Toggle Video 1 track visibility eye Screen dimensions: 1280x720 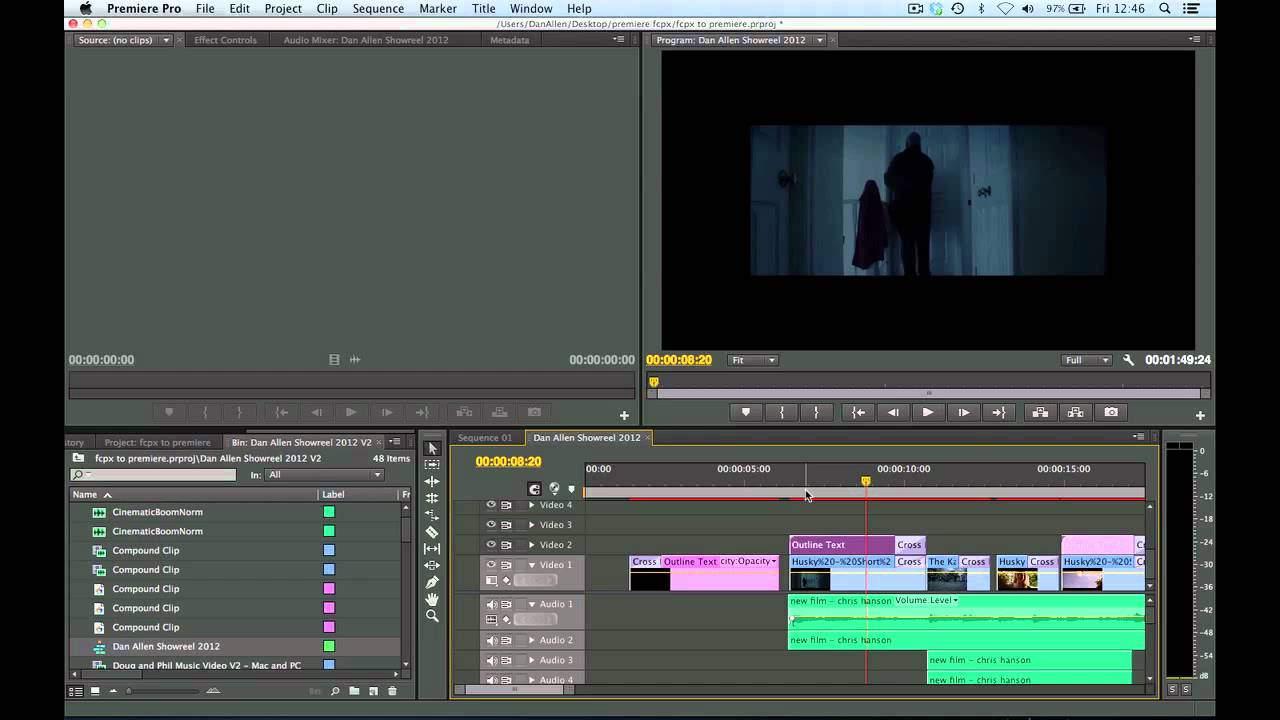click(491, 565)
